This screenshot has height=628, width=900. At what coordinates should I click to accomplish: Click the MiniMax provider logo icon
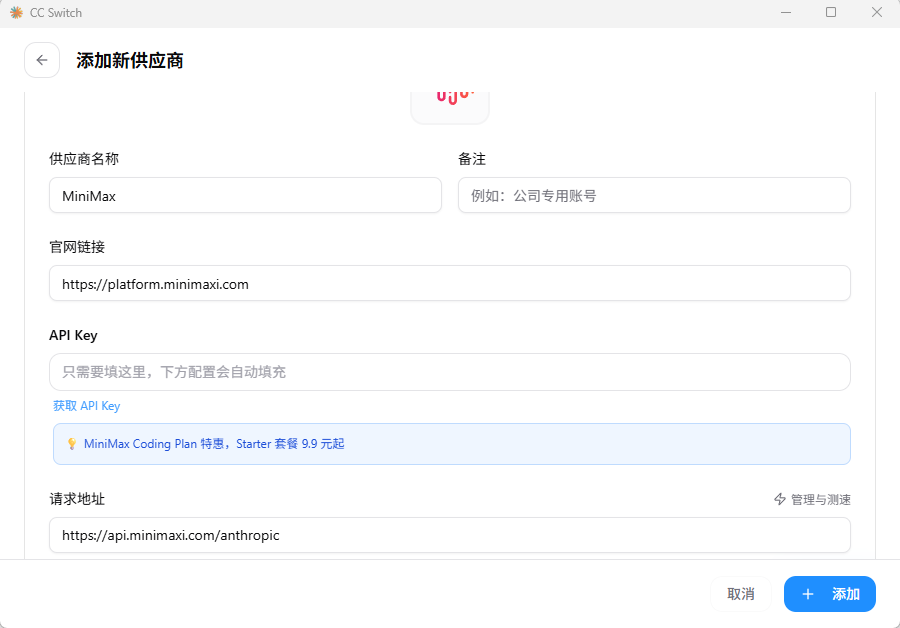tap(450, 107)
